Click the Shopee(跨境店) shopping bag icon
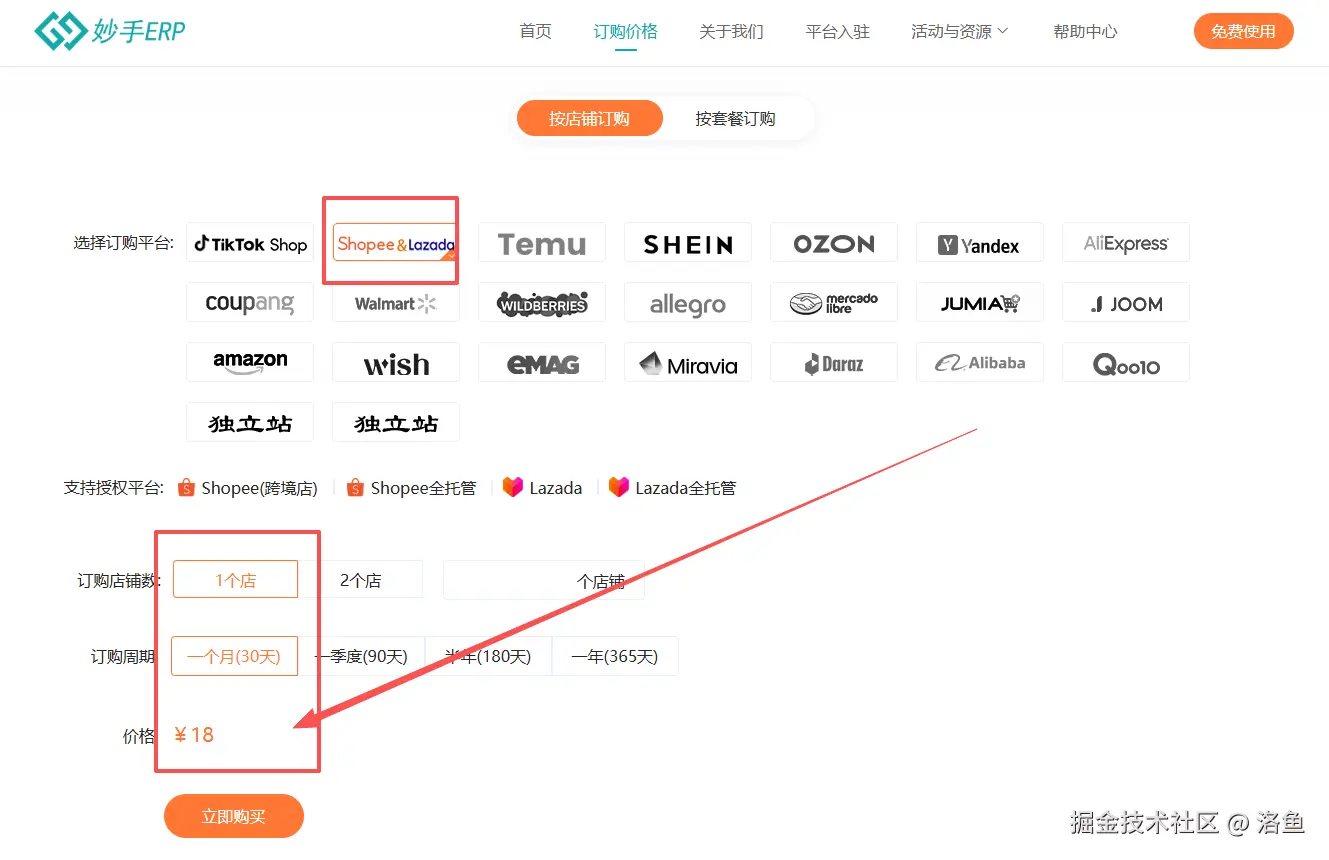 [x=186, y=488]
